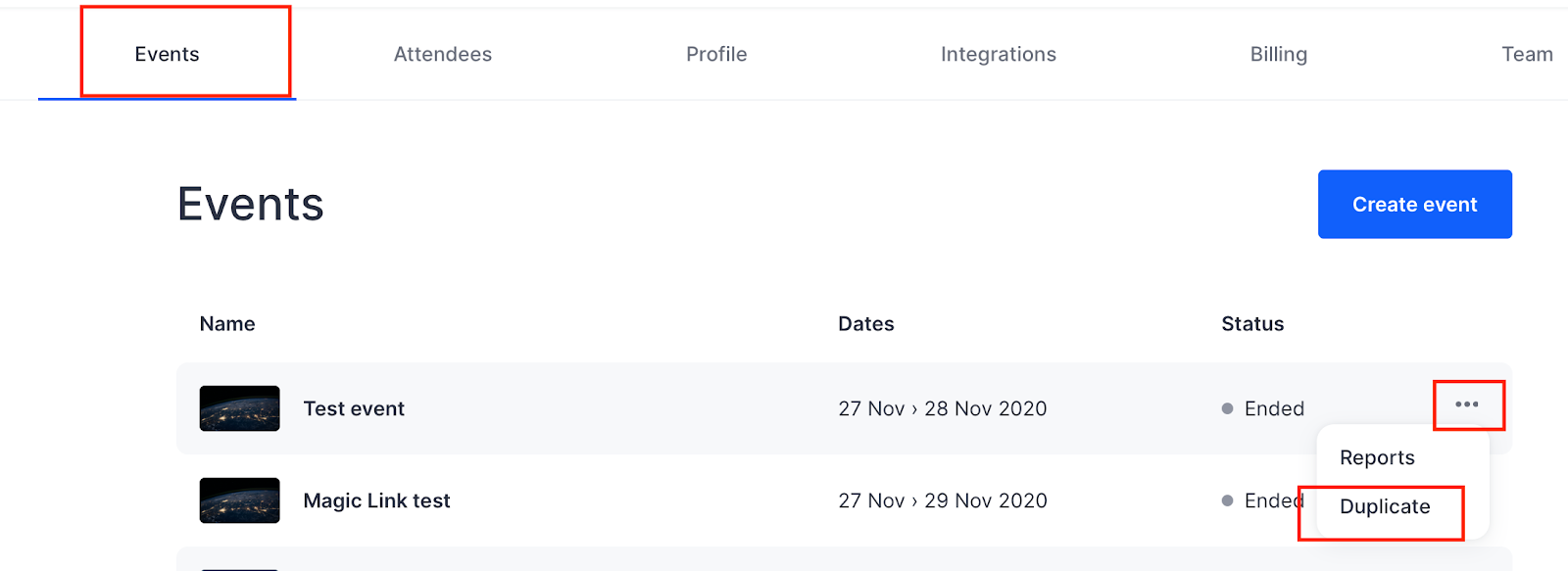The image size is (1568, 571).
Task: Click the Create event button
Action: click(1414, 204)
